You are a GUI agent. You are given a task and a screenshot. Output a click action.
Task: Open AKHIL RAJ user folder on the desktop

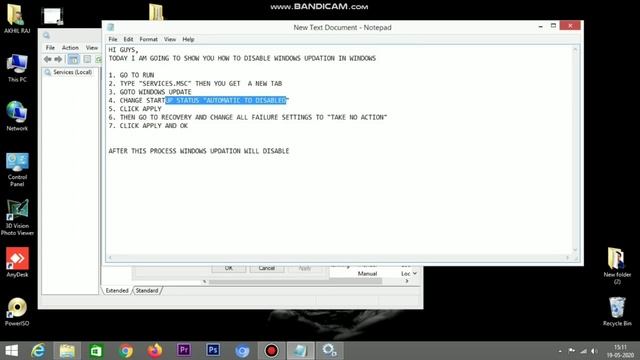[x=17, y=19]
